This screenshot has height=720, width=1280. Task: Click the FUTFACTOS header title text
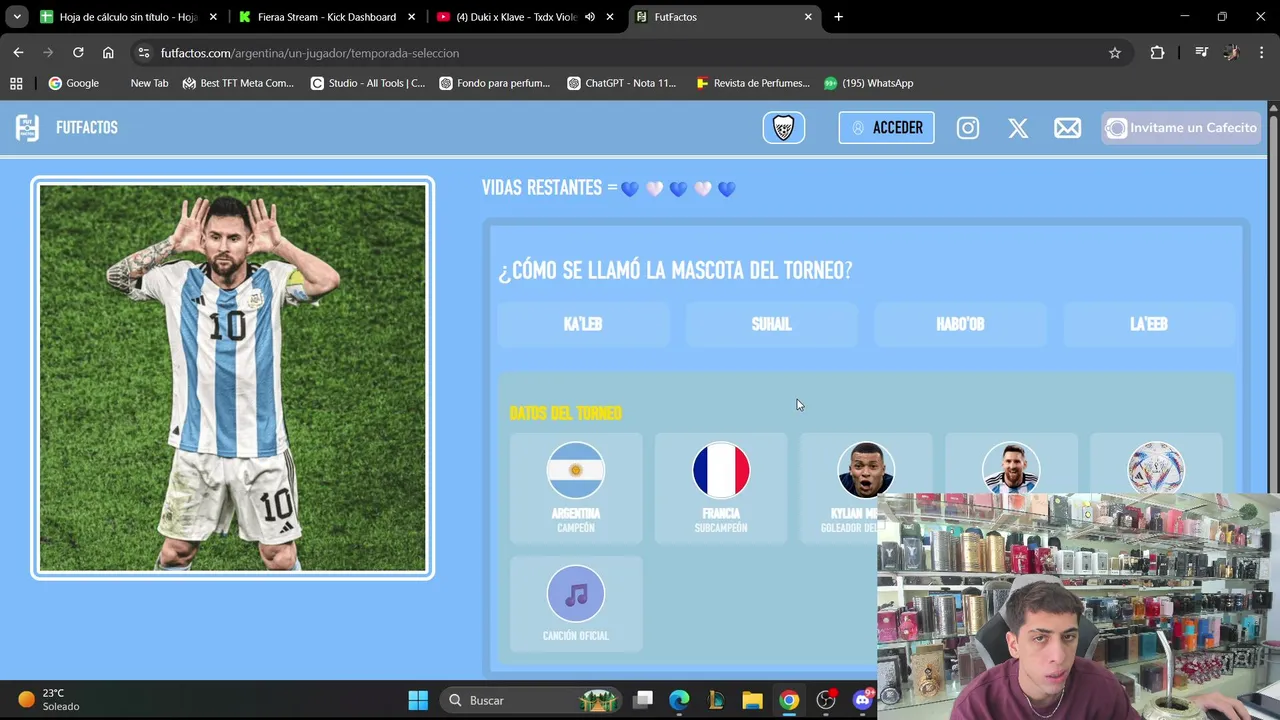tap(87, 128)
